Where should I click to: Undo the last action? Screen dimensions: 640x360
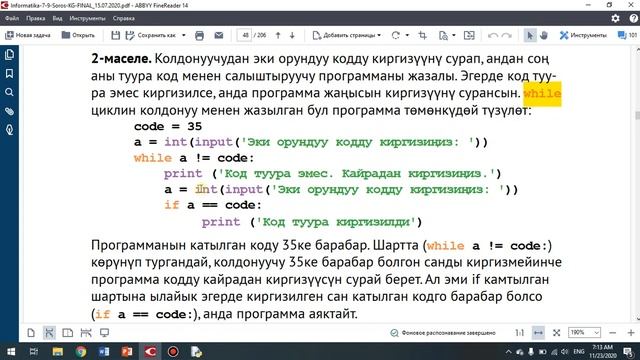click(493, 36)
